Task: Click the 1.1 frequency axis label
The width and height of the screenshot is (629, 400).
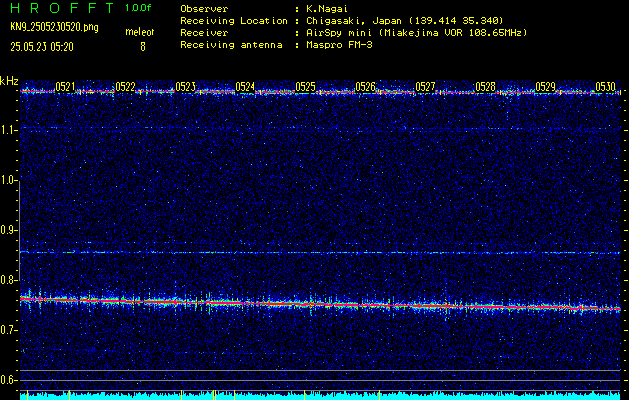Action: click(x=9, y=130)
